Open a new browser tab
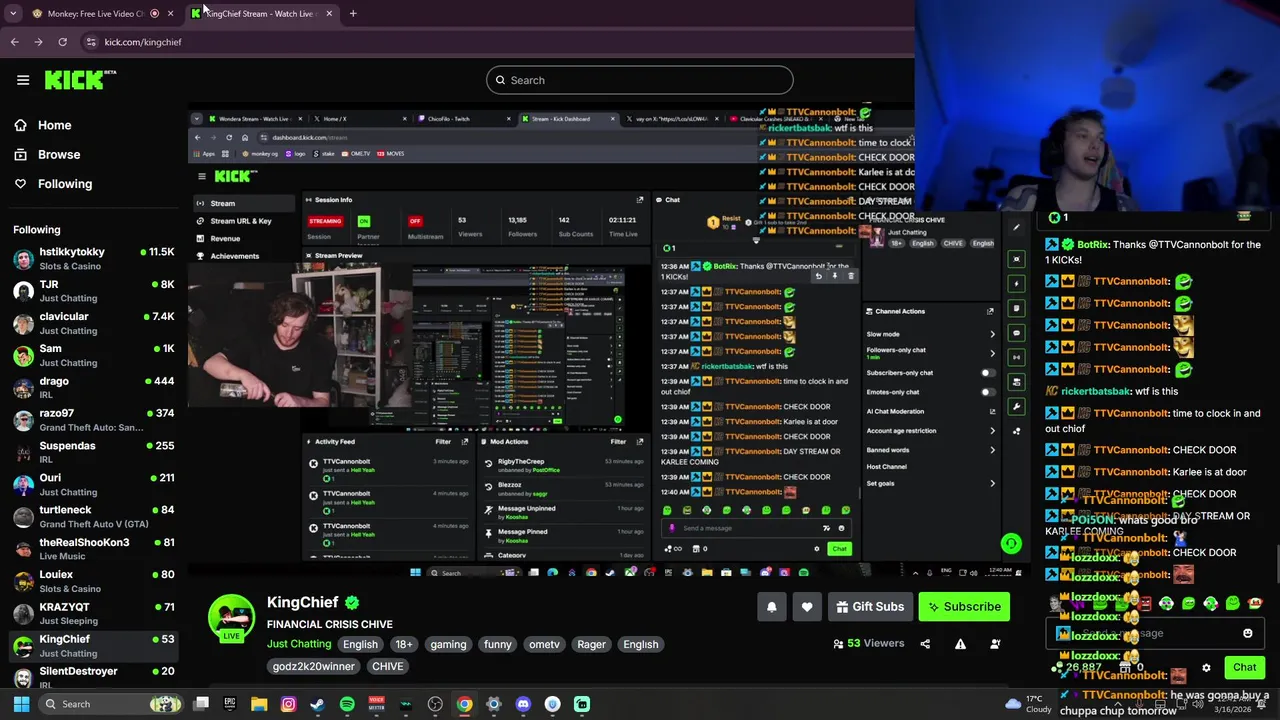 click(353, 13)
